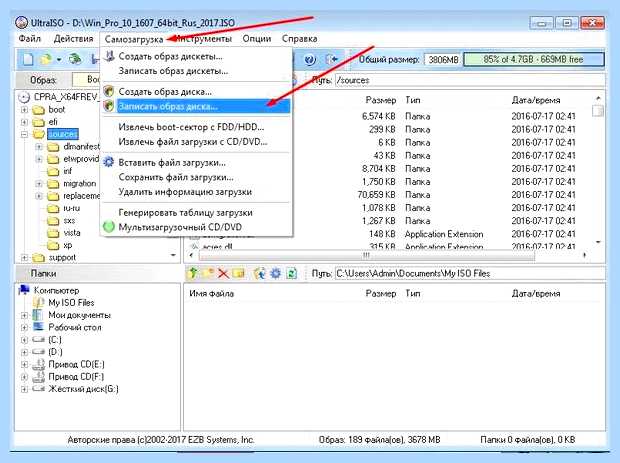Click the go up one folder green arrow icon
The height and width of the screenshot is (463, 620).
coord(193,273)
